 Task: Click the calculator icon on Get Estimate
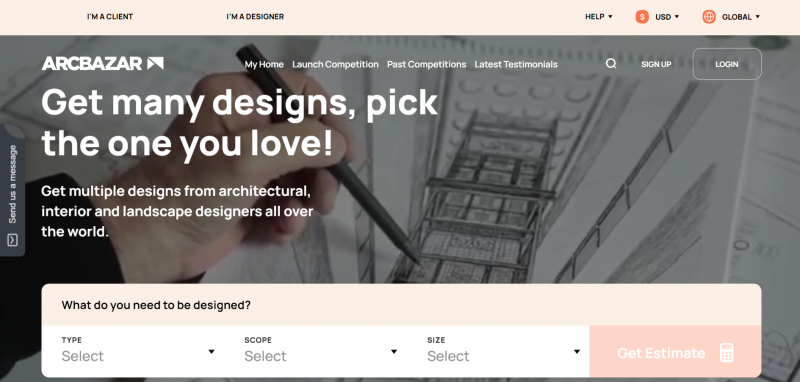727,353
